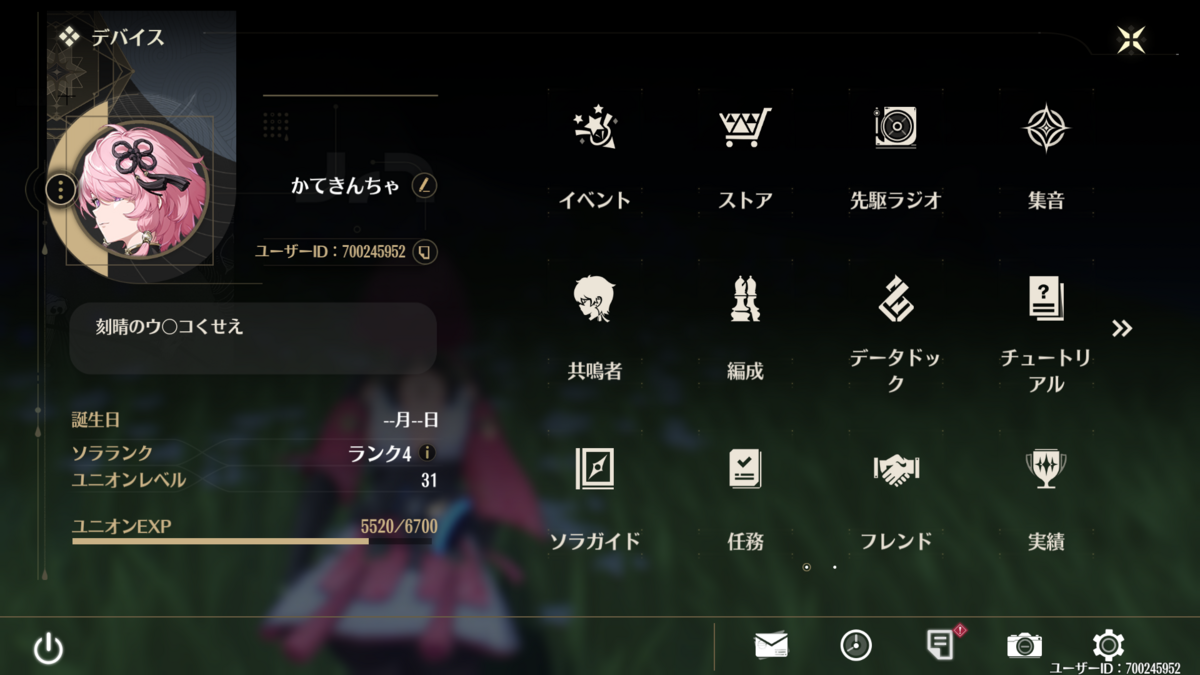The height and width of the screenshot is (675, 1200).
Task: Open the 集音 star icon
Action: pos(1046,128)
